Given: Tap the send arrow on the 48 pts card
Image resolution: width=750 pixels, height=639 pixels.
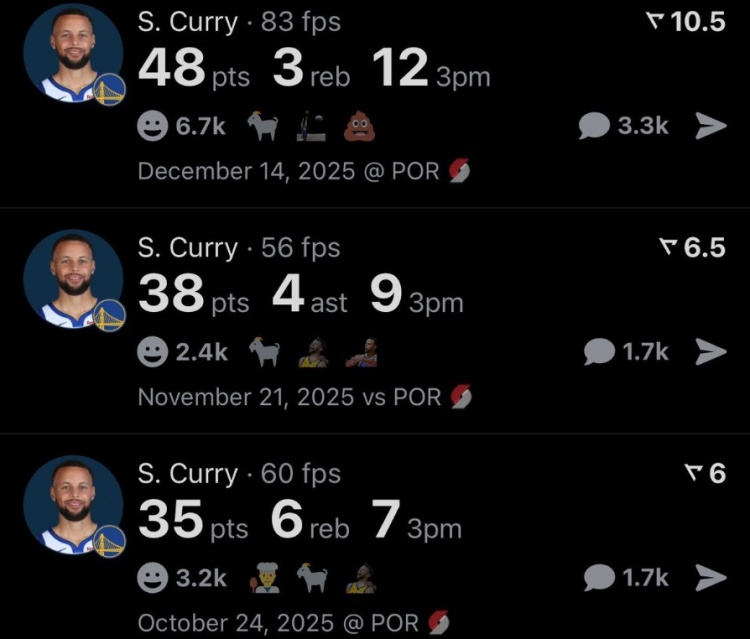Looking at the screenshot, I should click(x=710, y=125).
